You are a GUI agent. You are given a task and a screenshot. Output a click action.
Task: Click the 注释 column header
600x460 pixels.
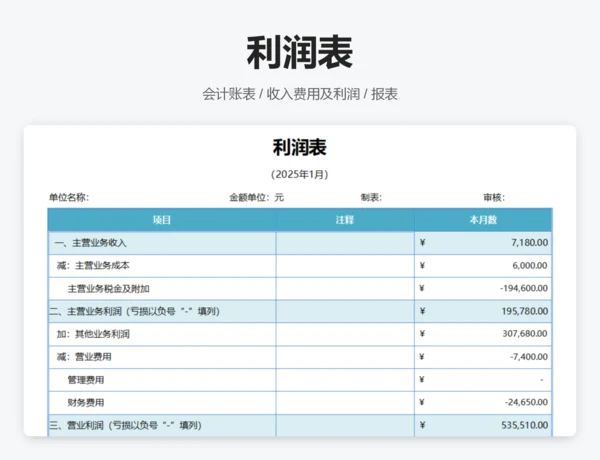click(x=345, y=220)
